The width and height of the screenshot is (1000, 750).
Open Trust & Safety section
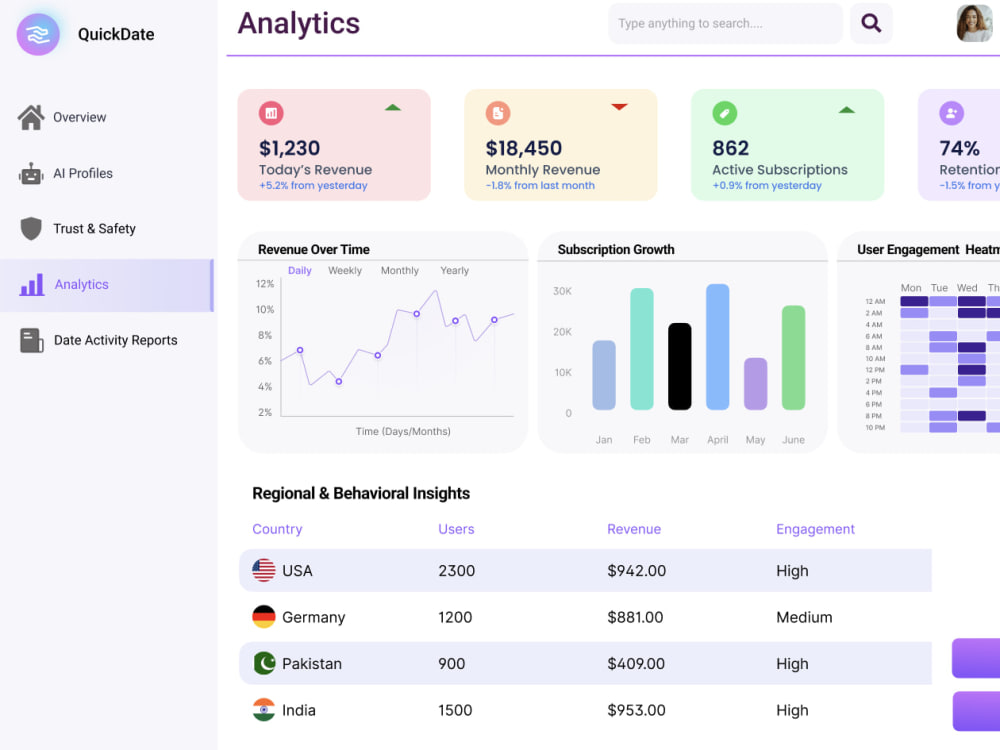click(94, 228)
